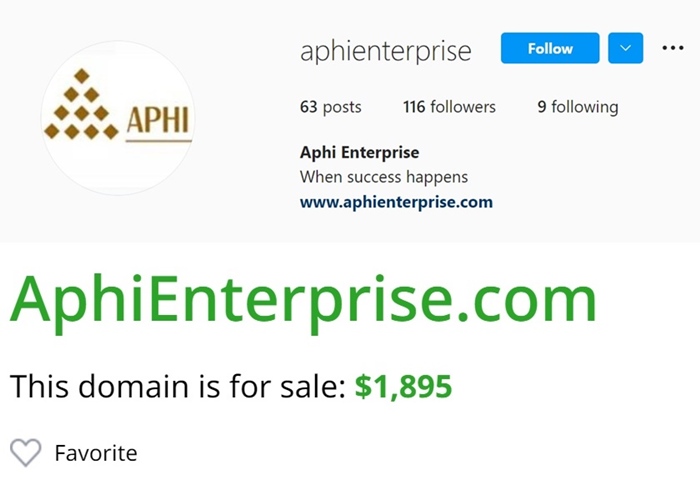The image size is (700, 499).
Task: Visit the www.aphienterprise.com profile link
Action: (396, 202)
